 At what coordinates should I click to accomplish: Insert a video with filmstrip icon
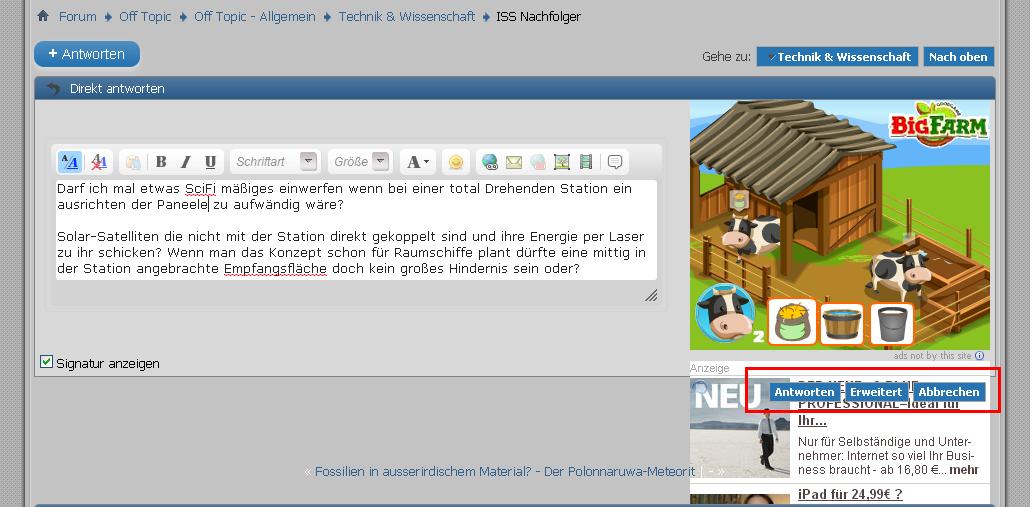pos(586,162)
